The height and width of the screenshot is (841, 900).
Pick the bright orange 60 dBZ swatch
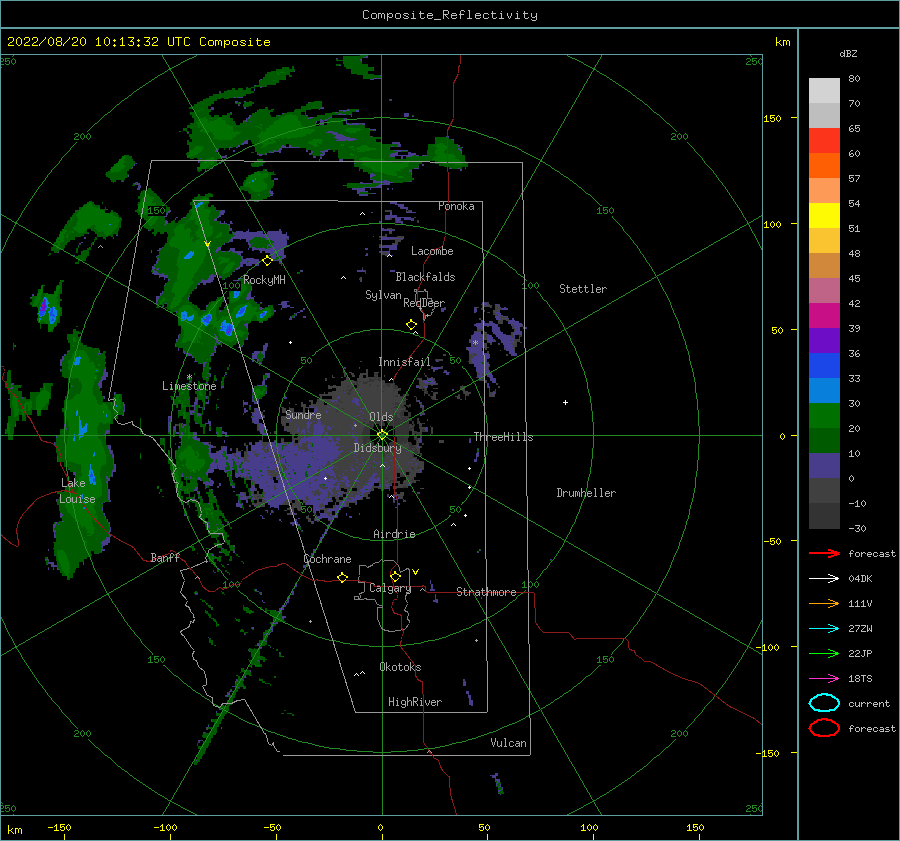coord(824,165)
